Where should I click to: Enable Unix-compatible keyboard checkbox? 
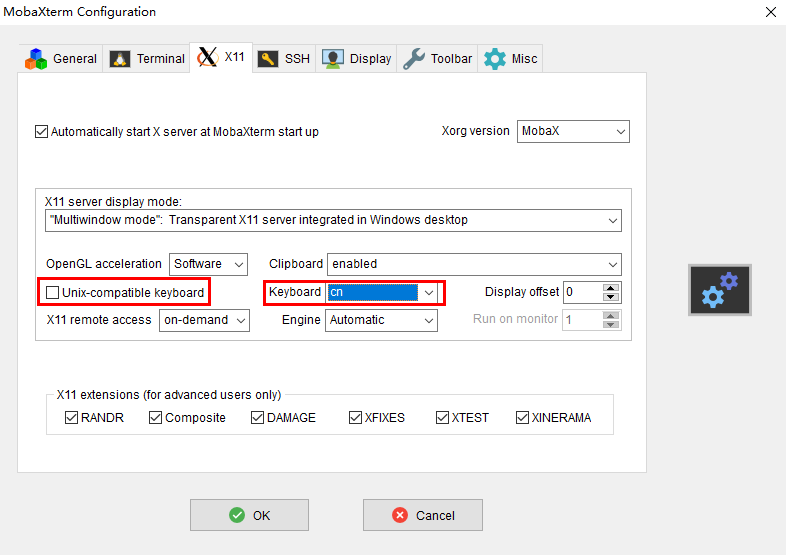pos(53,292)
